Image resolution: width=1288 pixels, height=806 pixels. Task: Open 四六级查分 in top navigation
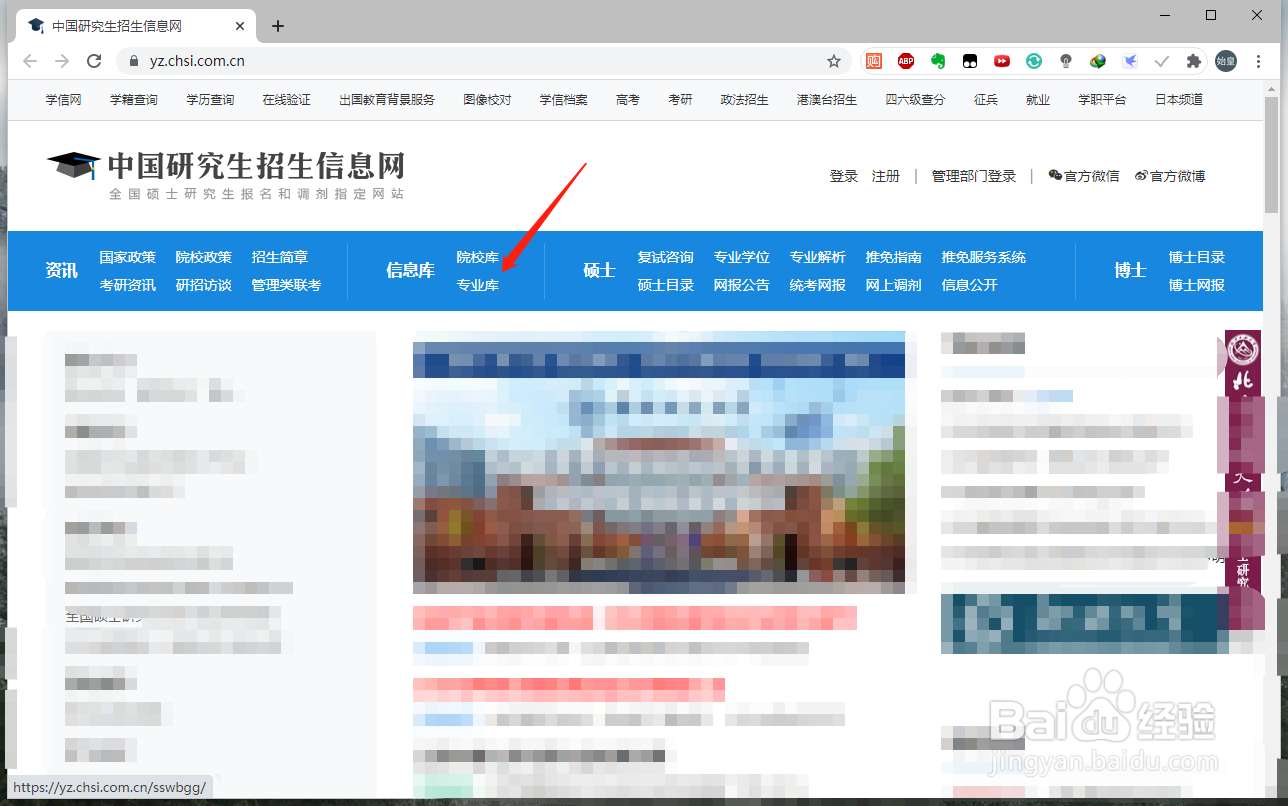(915, 100)
